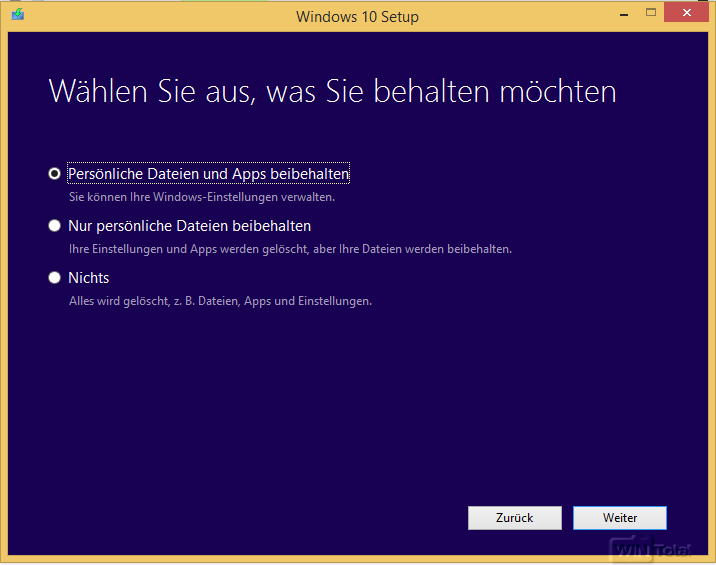The image size is (716, 565).
Task: Maximize the Windows 10 Setup window
Action: point(651,12)
